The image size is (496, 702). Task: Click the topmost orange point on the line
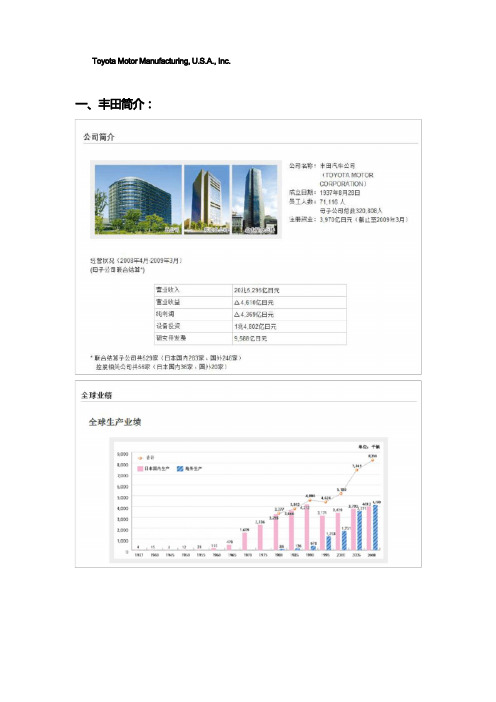coord(372,460)
